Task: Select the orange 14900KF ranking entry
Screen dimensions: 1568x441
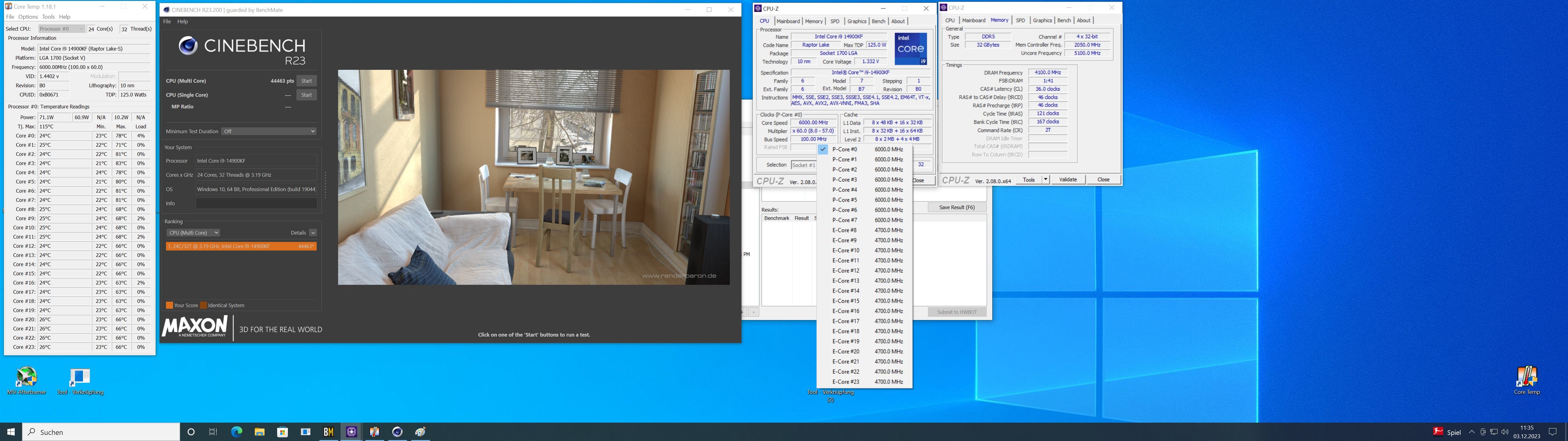Action: [241, 246]
